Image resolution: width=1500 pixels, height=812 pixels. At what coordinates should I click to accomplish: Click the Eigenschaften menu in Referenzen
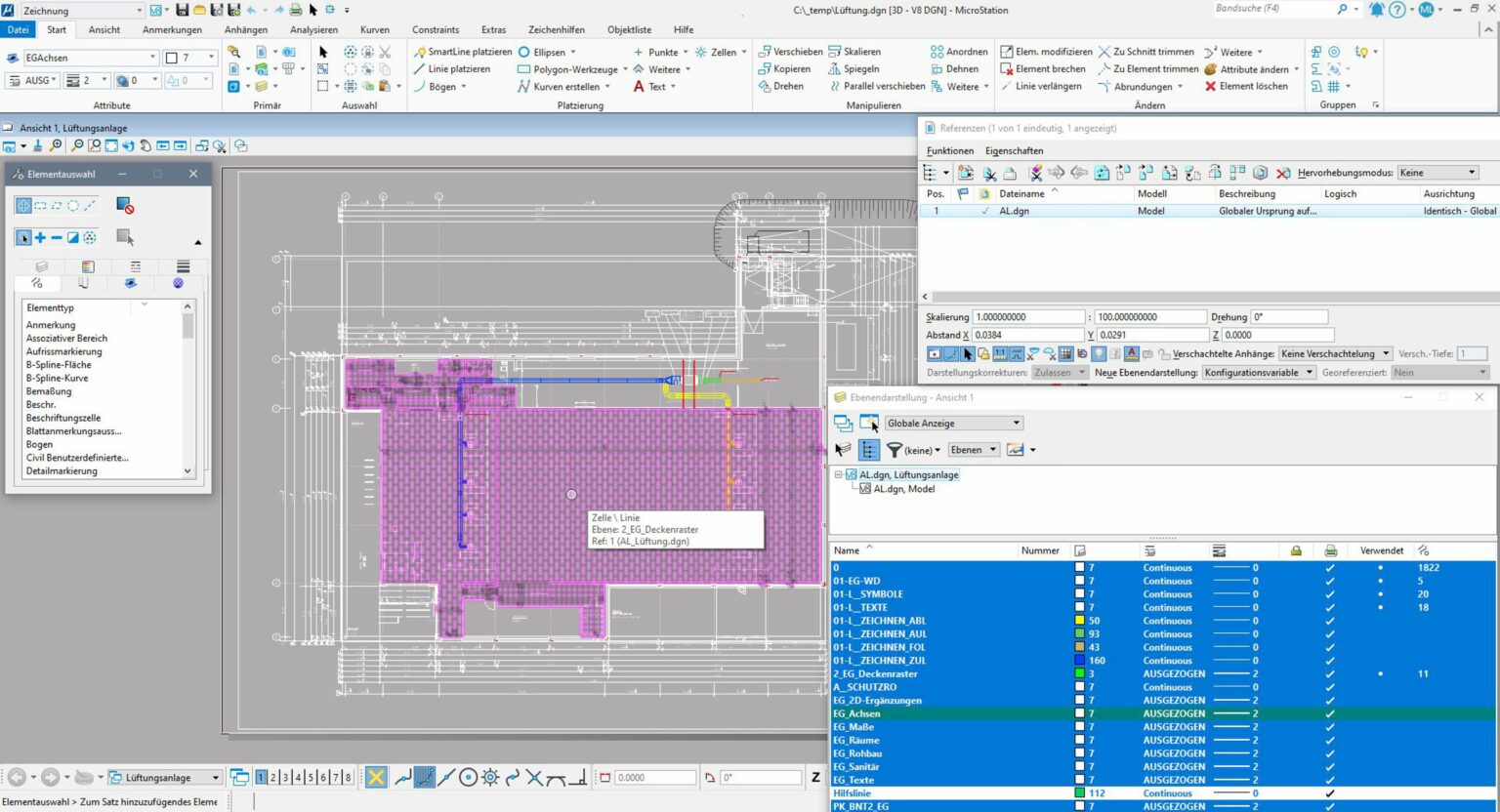tap(1014, 150)
